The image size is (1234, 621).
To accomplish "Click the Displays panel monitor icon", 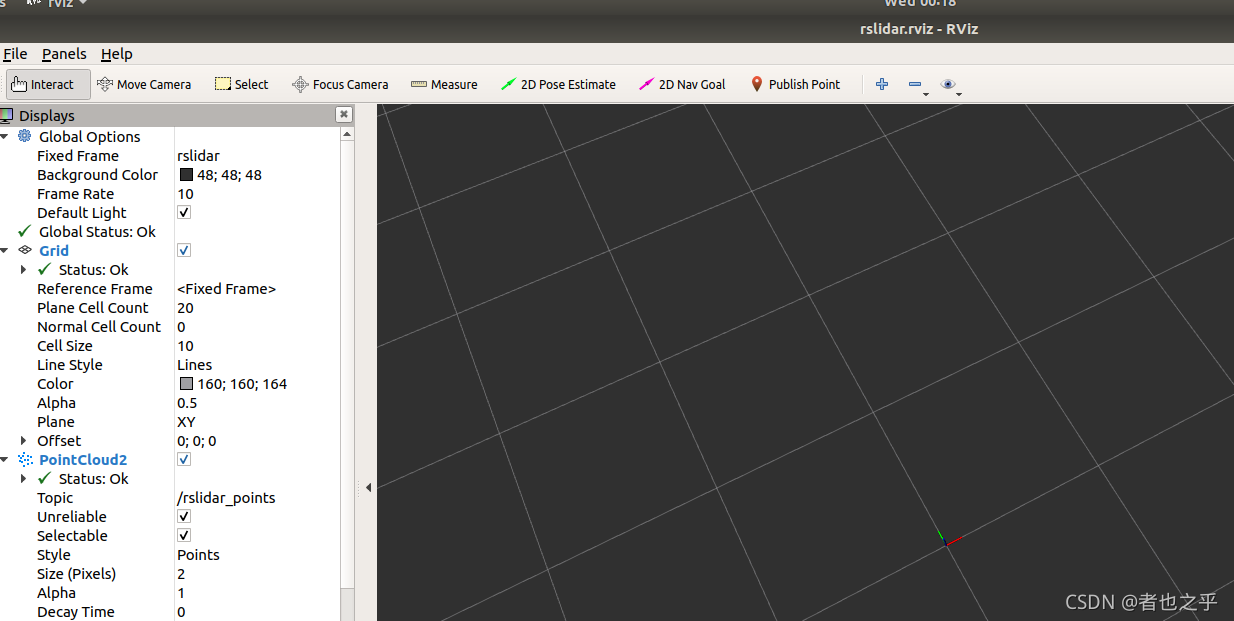I will (x=6, y=116).
